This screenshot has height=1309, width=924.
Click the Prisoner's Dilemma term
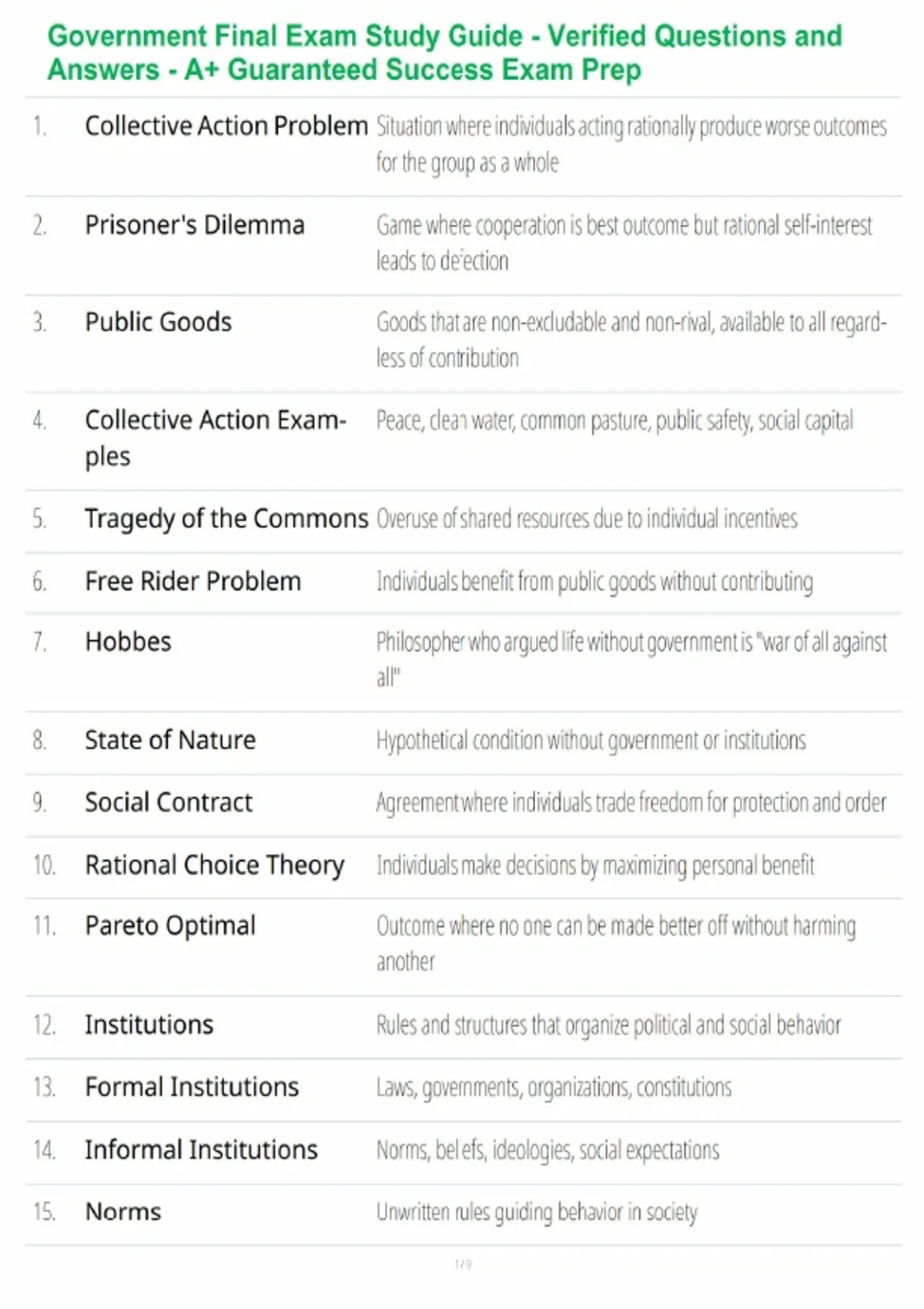pyautogui.click(x=195, y=225)
